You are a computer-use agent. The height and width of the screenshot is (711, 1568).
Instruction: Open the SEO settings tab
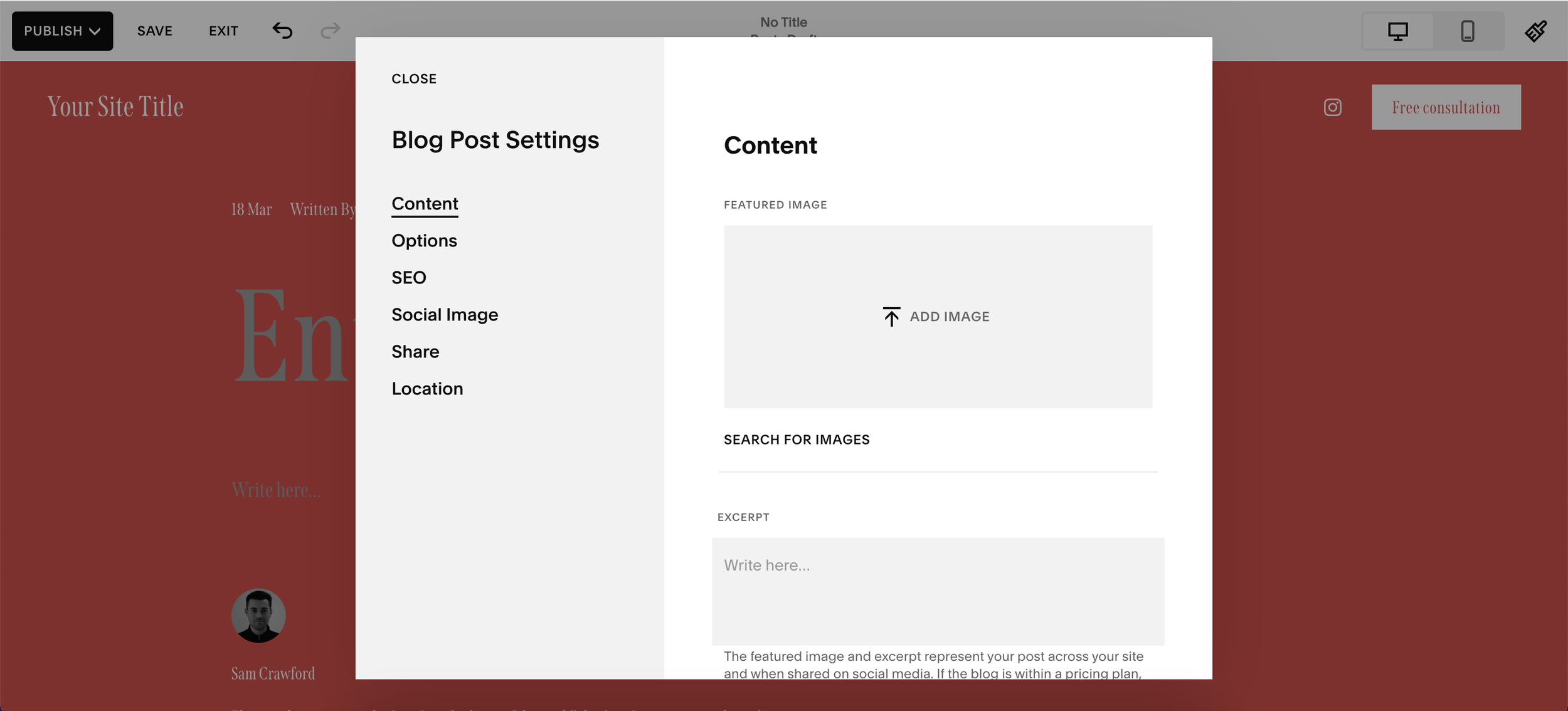point(408,278)
